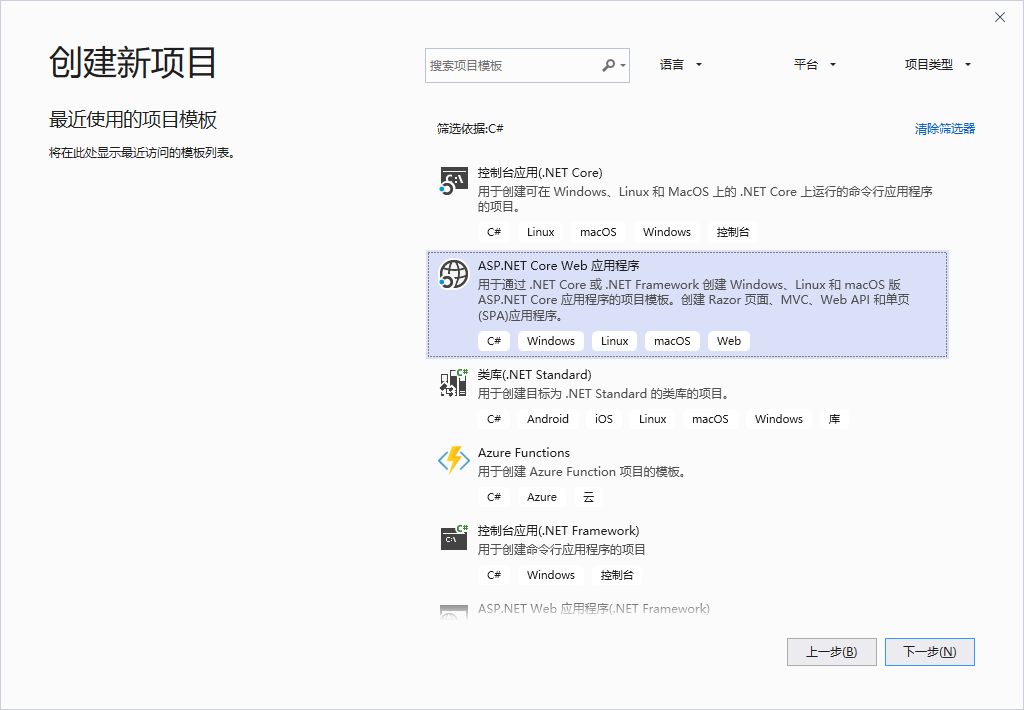Click the 下一步(N) next button
The height and width of the screenshot is (710, 1024).
click(929, 652)
